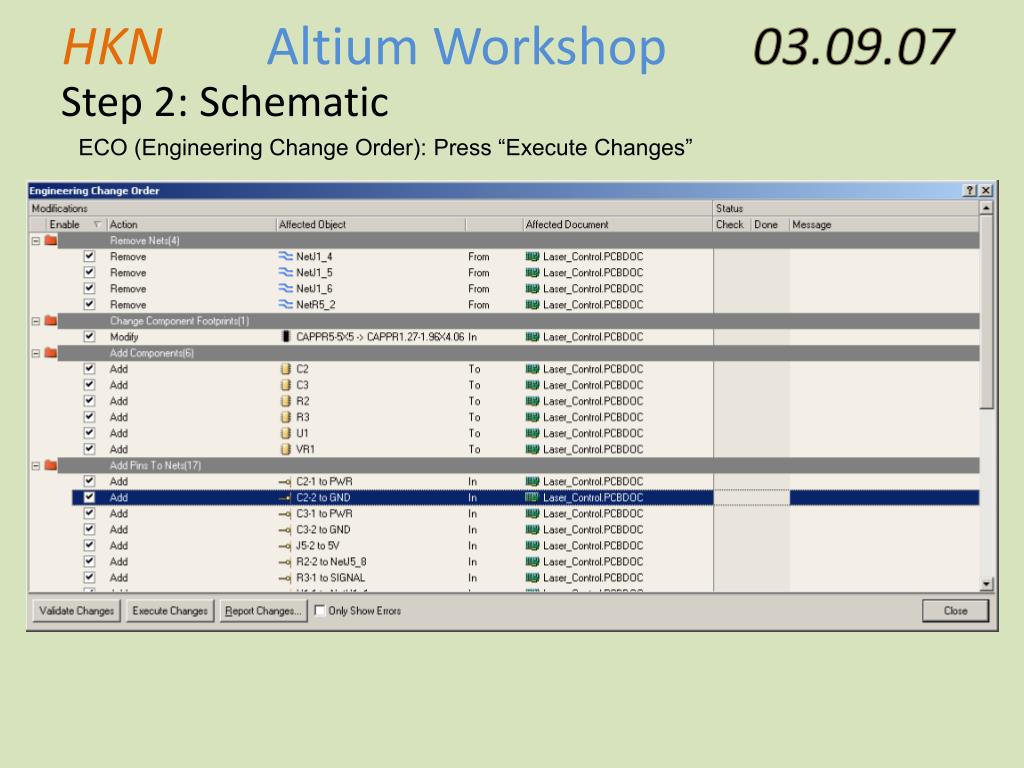Viewport: 1024px width, 768px height.
Task: Toggle the Modify CAPPR5-5X5 row checkbox
Action: pyautogui.click(x=89, y=336)
